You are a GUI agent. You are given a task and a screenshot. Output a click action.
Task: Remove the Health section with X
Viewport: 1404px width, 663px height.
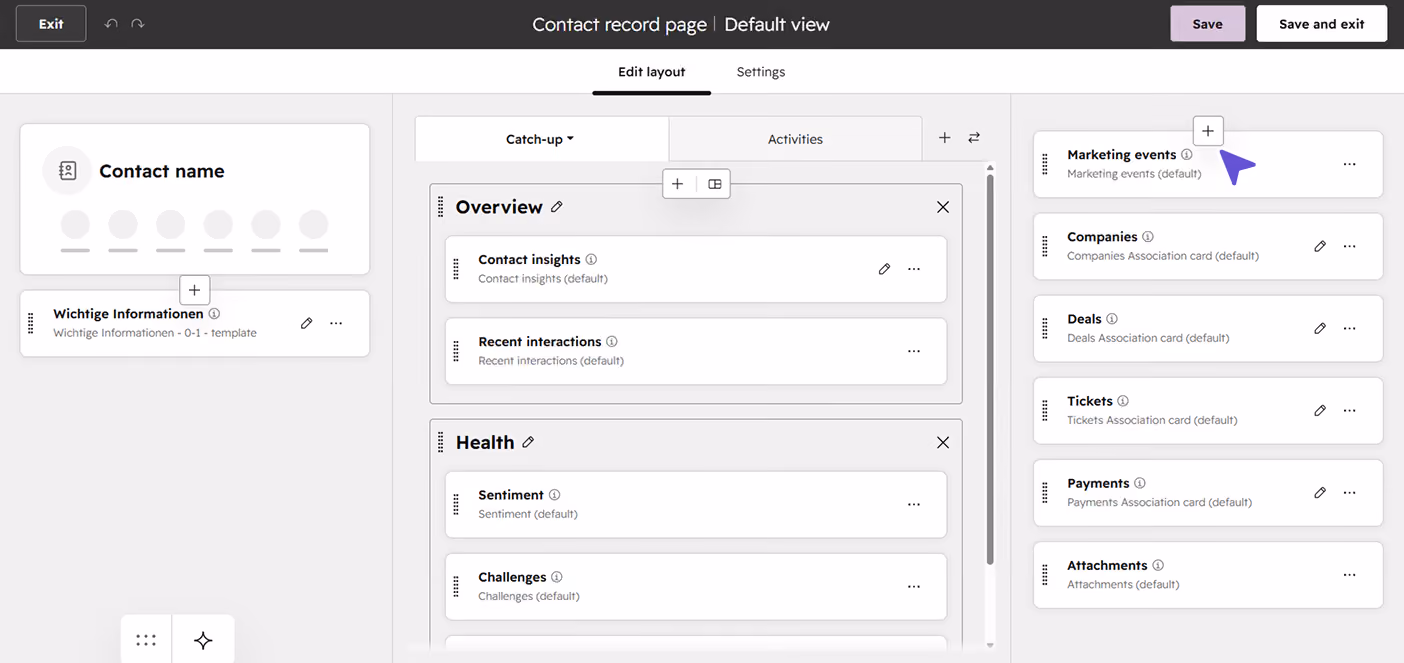coord(942,442)
